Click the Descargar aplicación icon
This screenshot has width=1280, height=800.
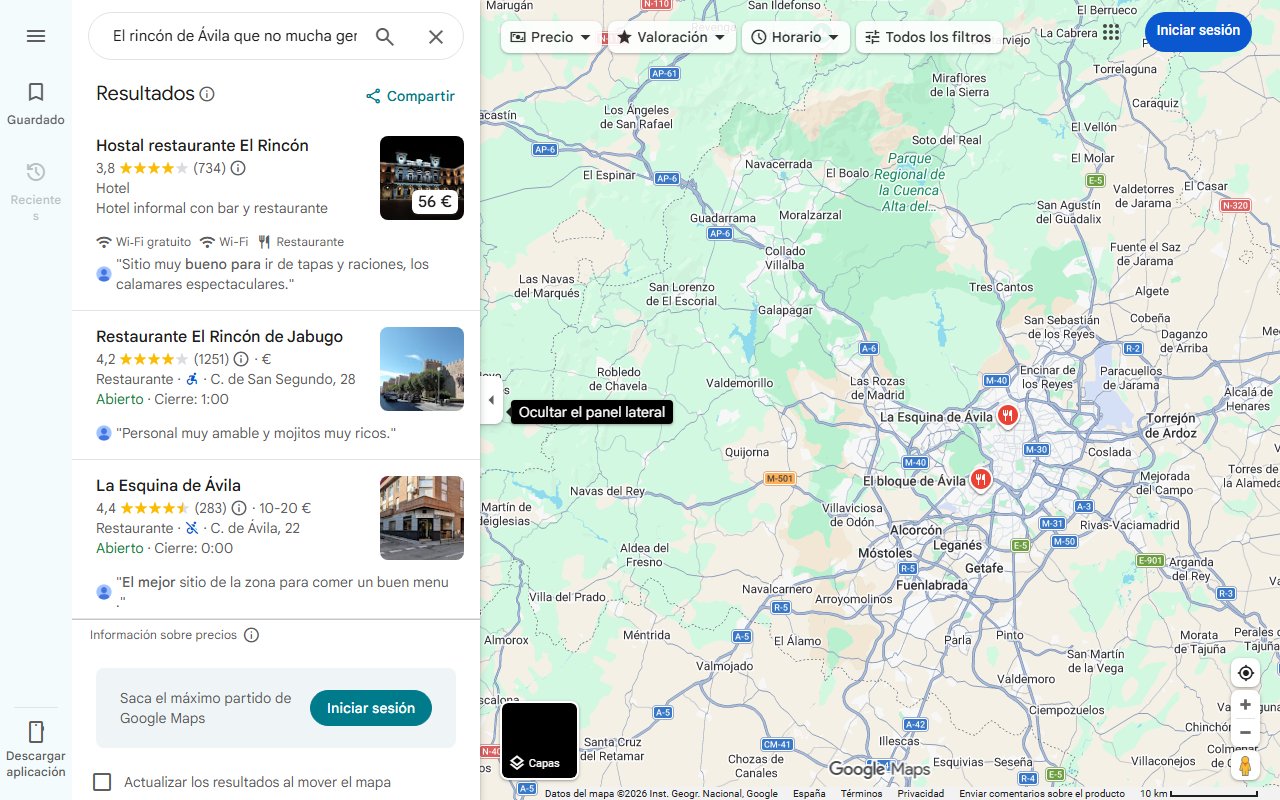point(36,732)
